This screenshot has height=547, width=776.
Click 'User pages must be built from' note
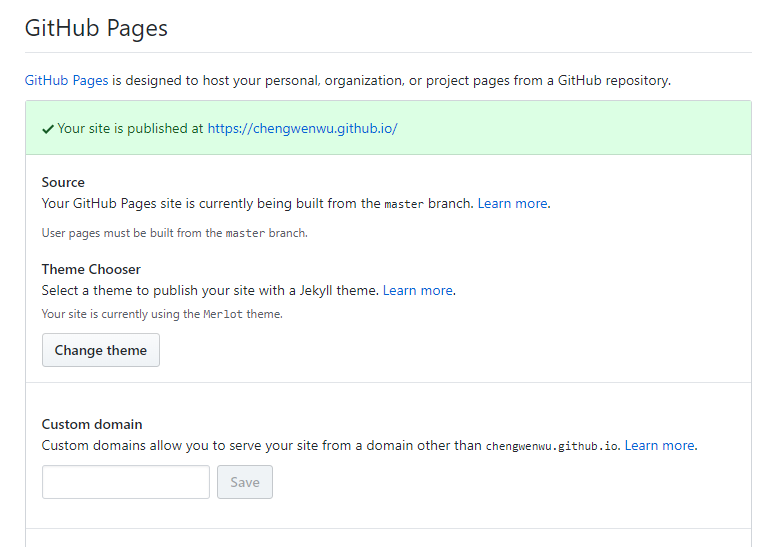point(175,233)
